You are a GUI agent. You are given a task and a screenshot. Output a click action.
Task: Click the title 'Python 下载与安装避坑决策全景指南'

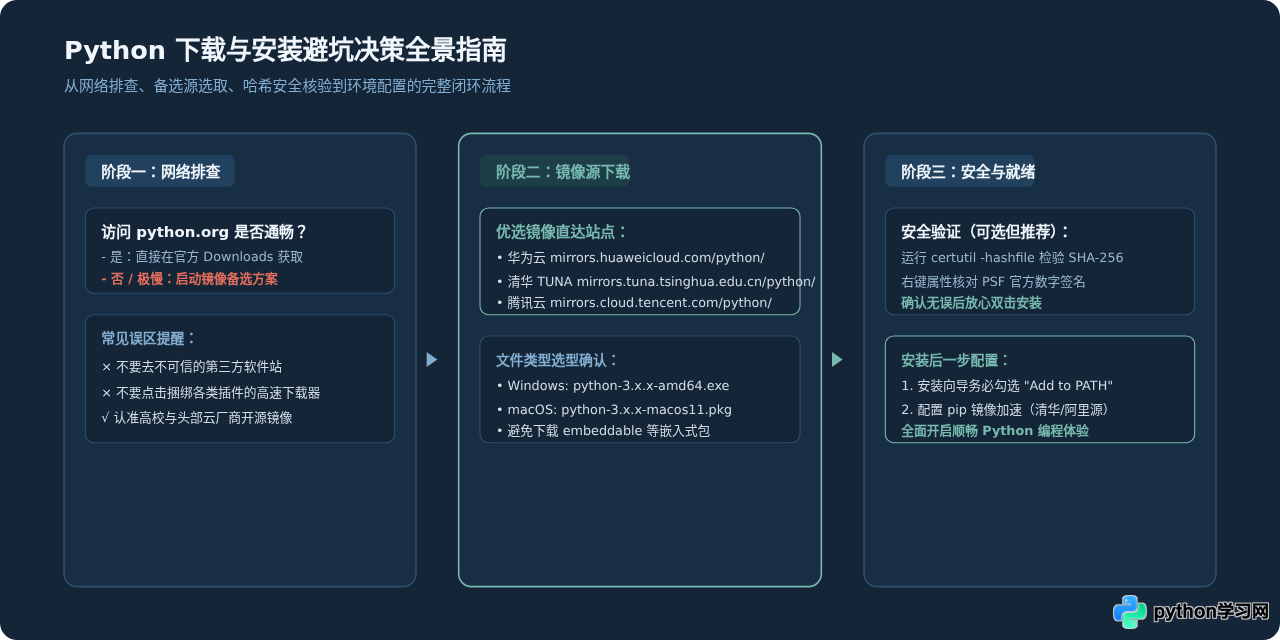pyautogui.click(x=285, y=50)
